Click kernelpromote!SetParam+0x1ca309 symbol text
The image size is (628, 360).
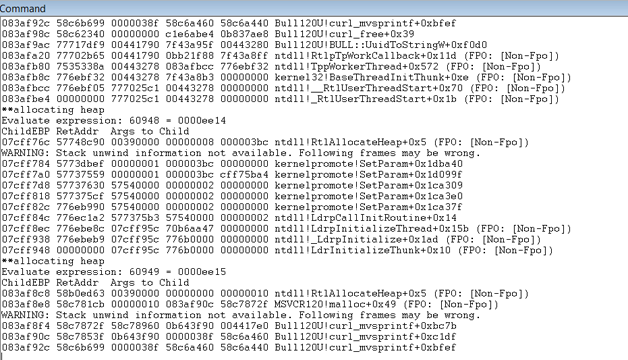point(369,185)
